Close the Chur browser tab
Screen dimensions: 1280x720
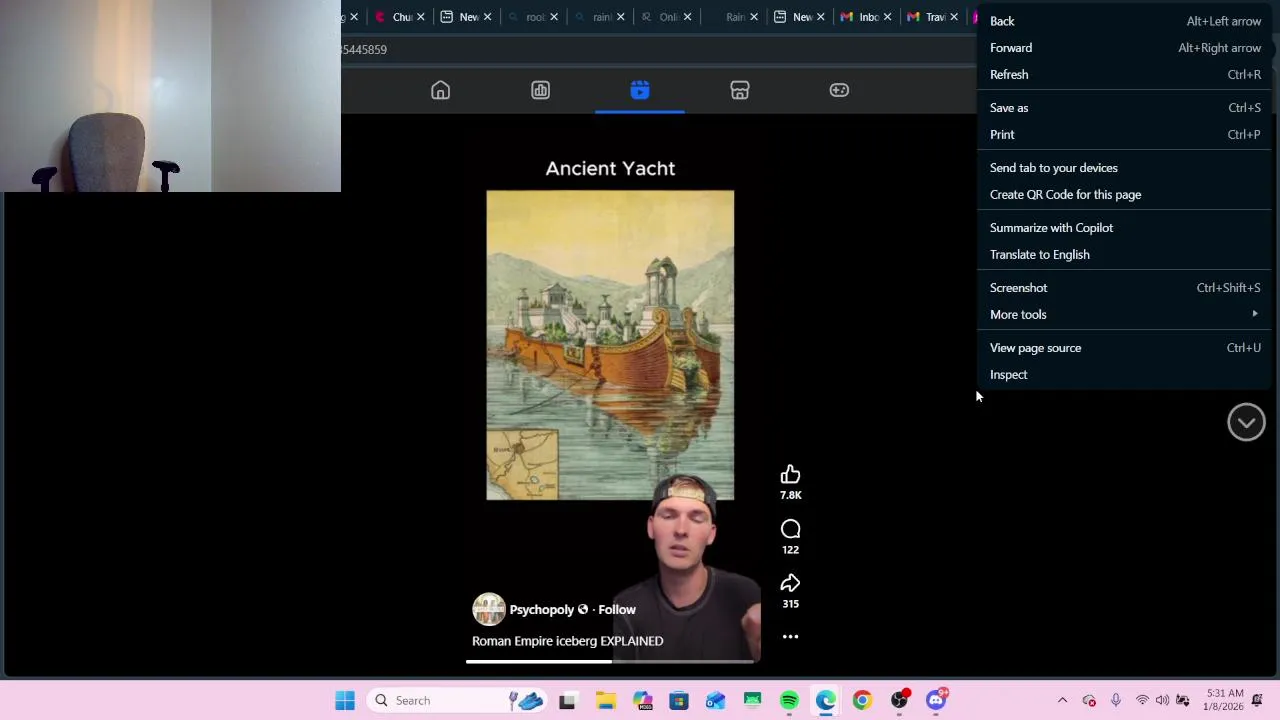420,17
